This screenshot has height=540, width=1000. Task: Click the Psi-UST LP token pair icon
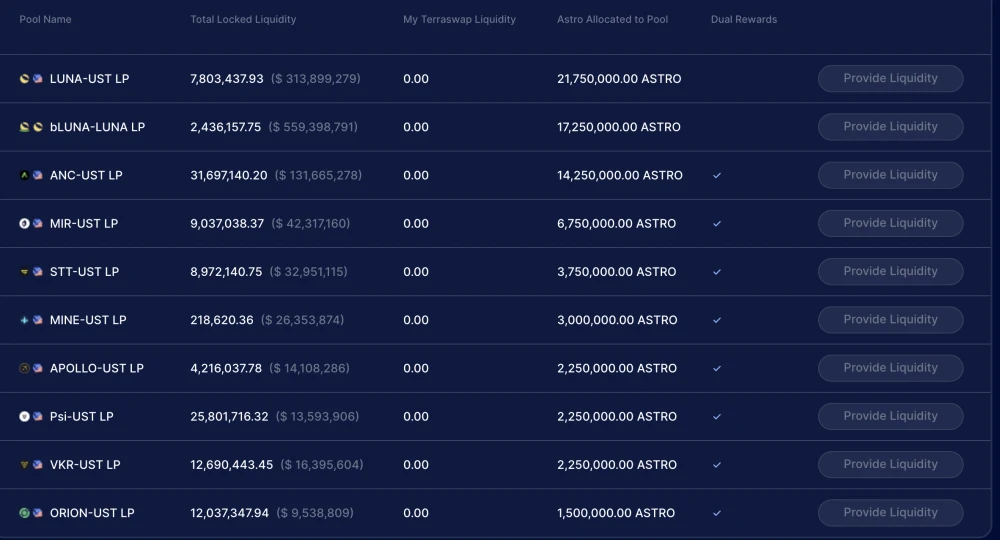click(x=31, y=416)
